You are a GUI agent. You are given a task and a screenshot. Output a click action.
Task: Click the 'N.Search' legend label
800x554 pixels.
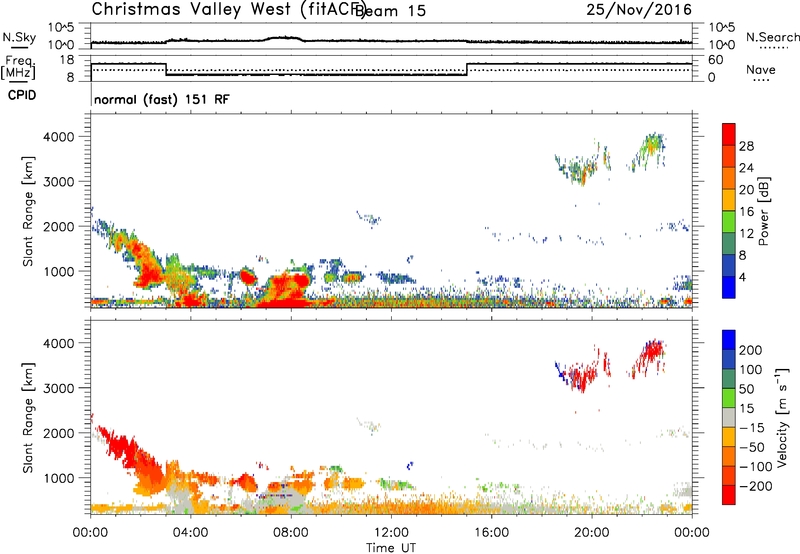click(x=772, y=37)
